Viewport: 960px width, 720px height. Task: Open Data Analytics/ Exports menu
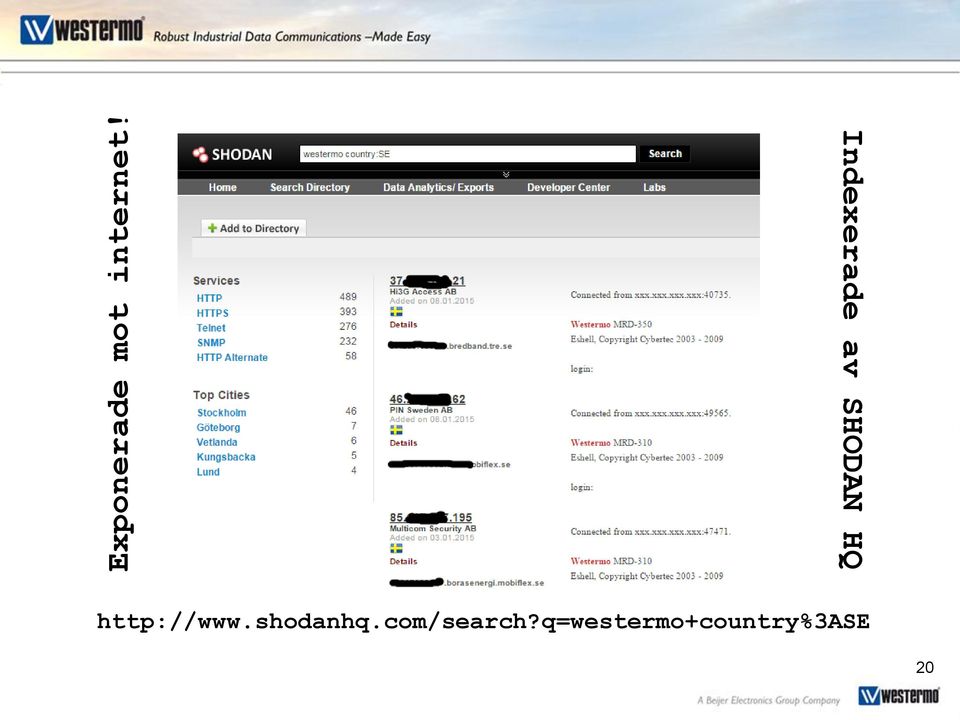click(438, 187)
